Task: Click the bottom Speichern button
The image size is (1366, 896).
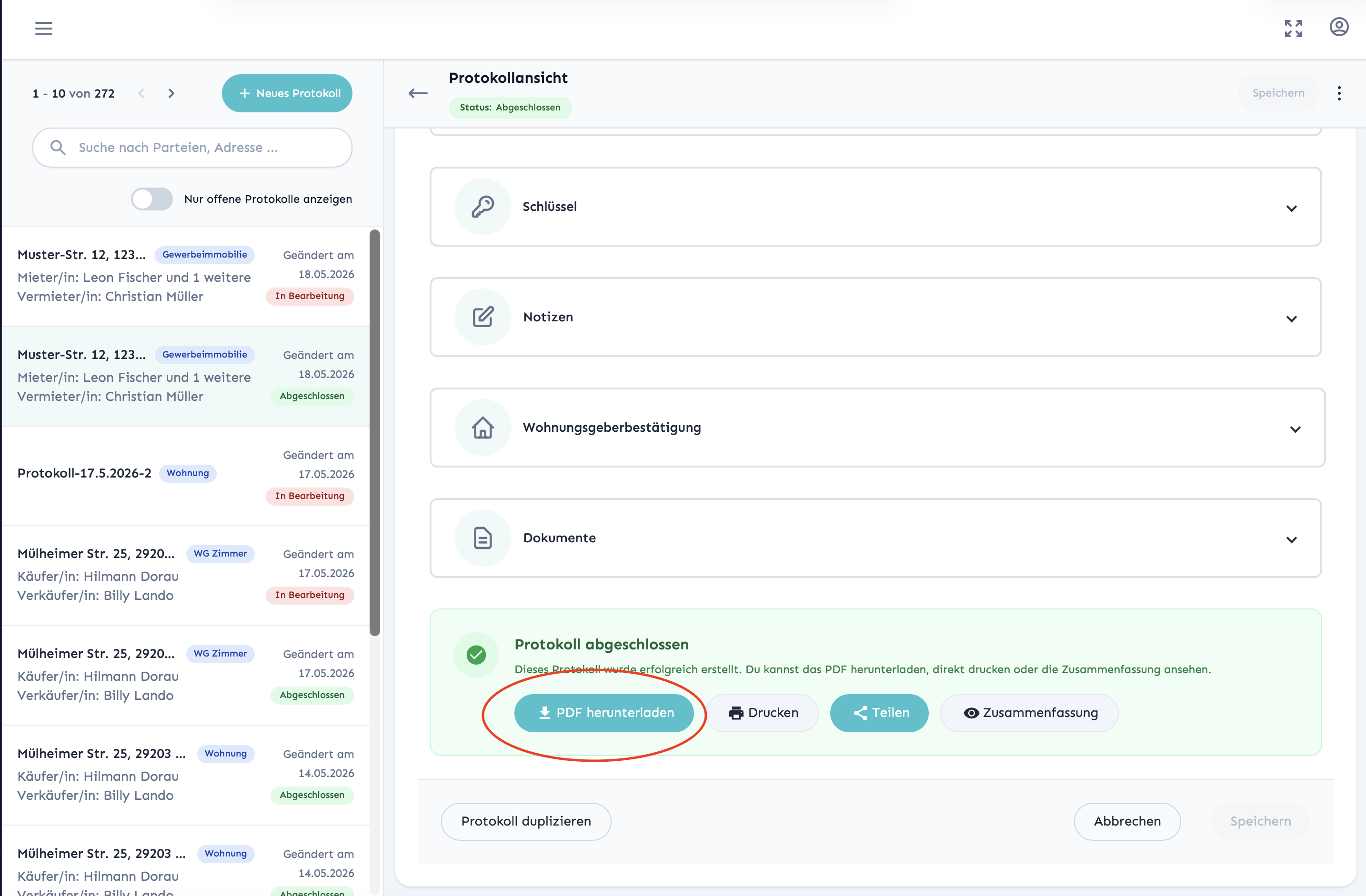Action: click(1260, 821)
